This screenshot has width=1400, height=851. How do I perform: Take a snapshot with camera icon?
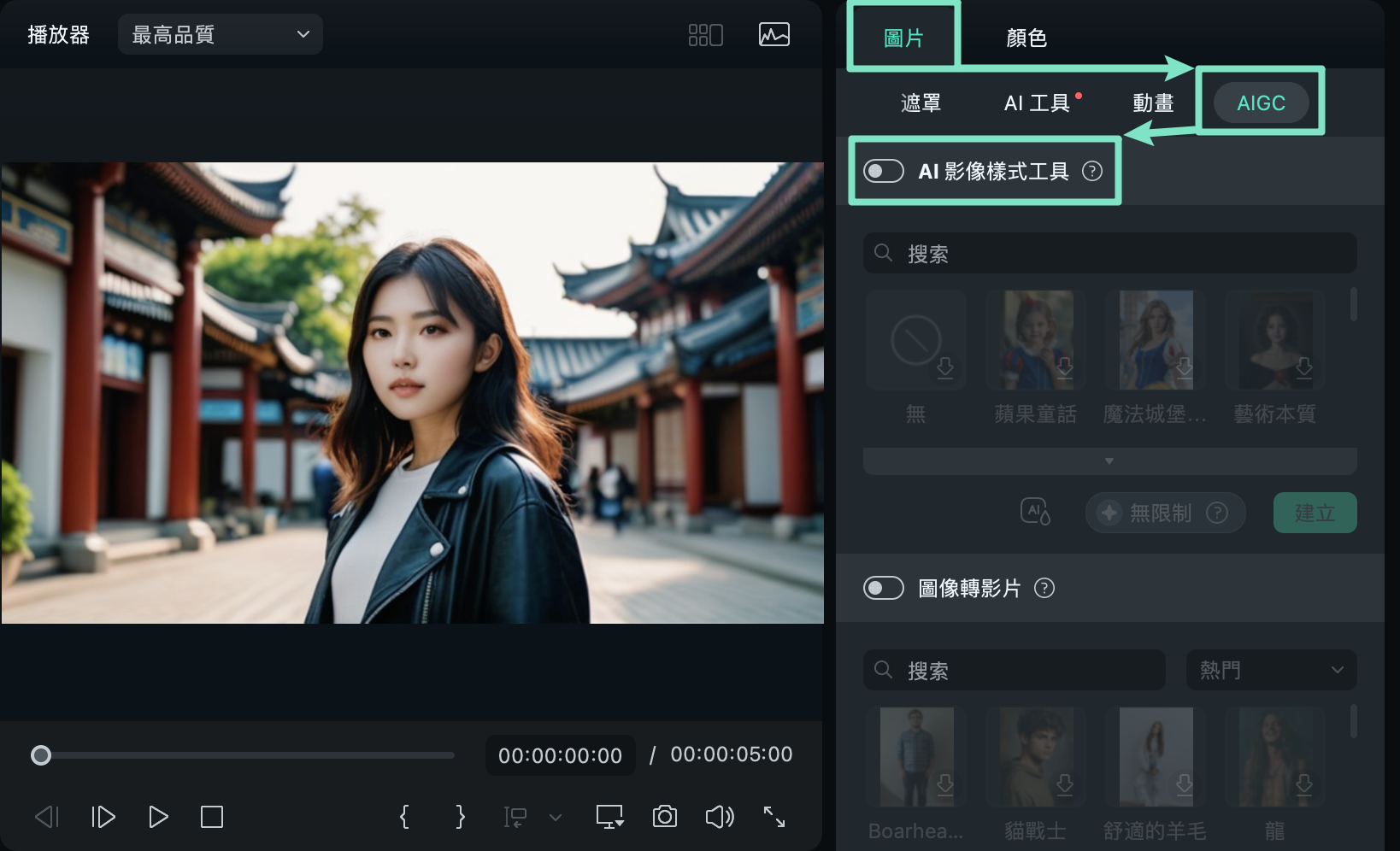(665, 817)
